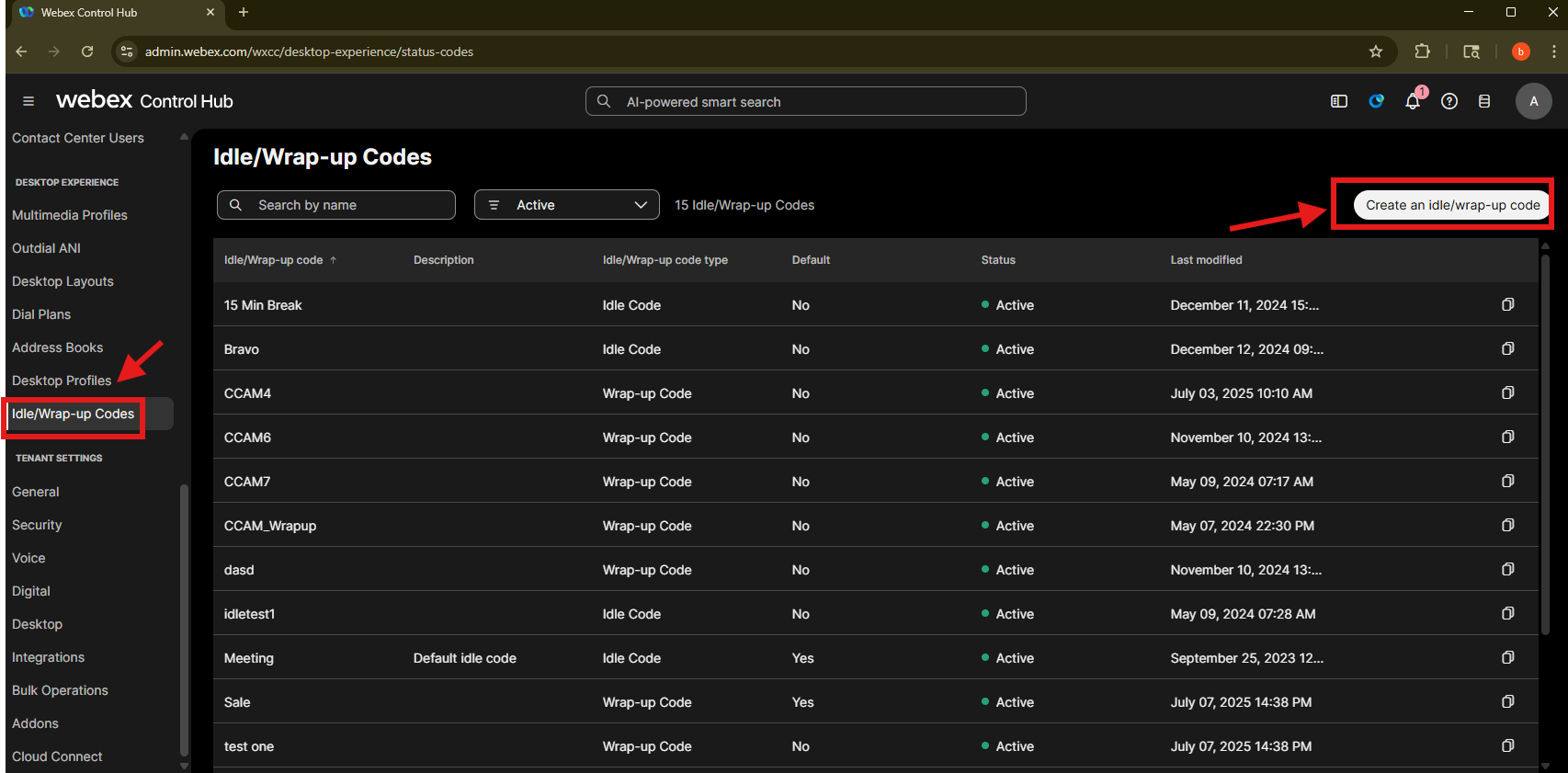Open the Sale wrap-up code entry

coord(237,702)
